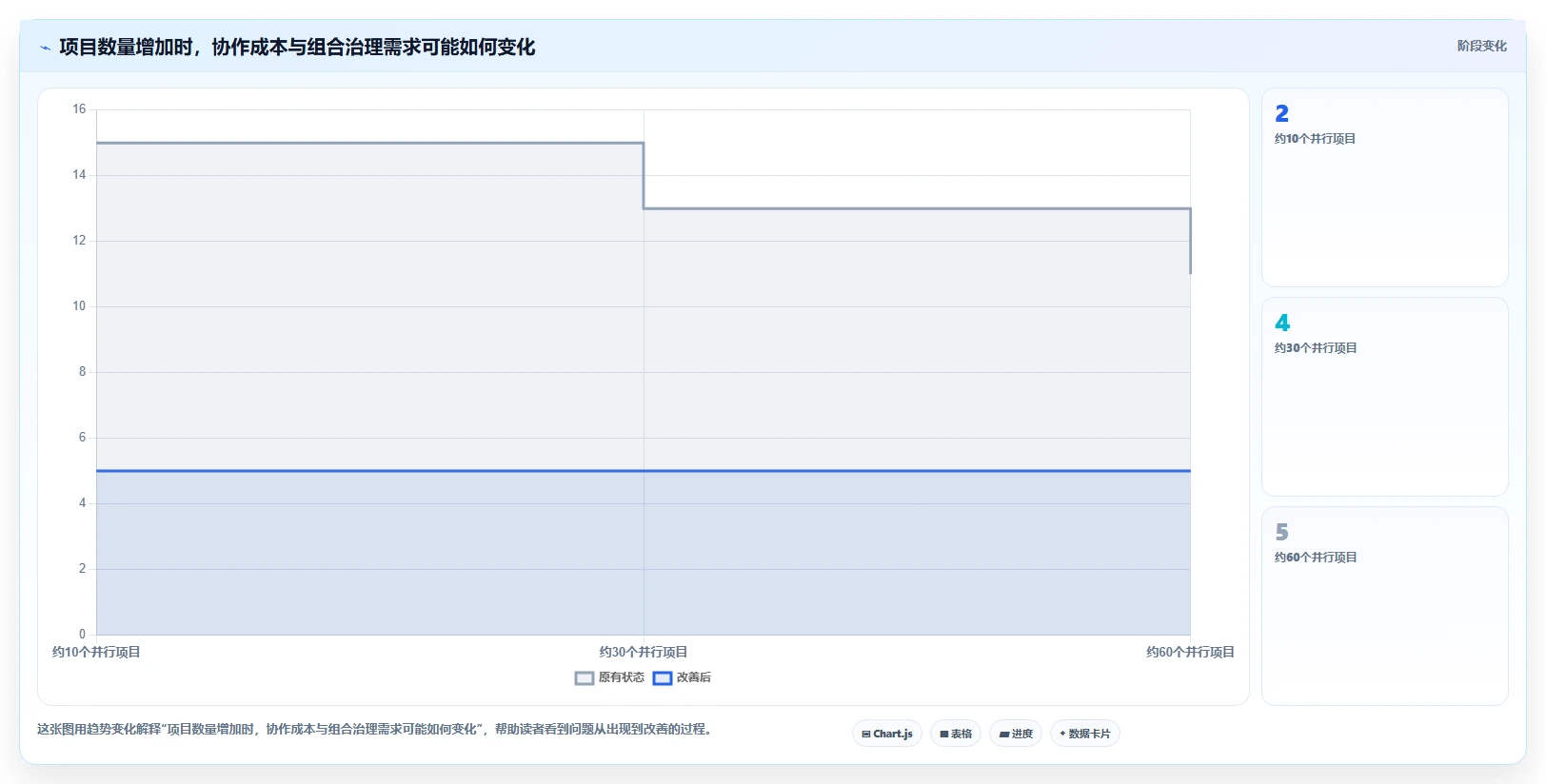Screen dimensions: 1546x784
Task: Click the 表格 tag pill
Action: pos(956,734)
